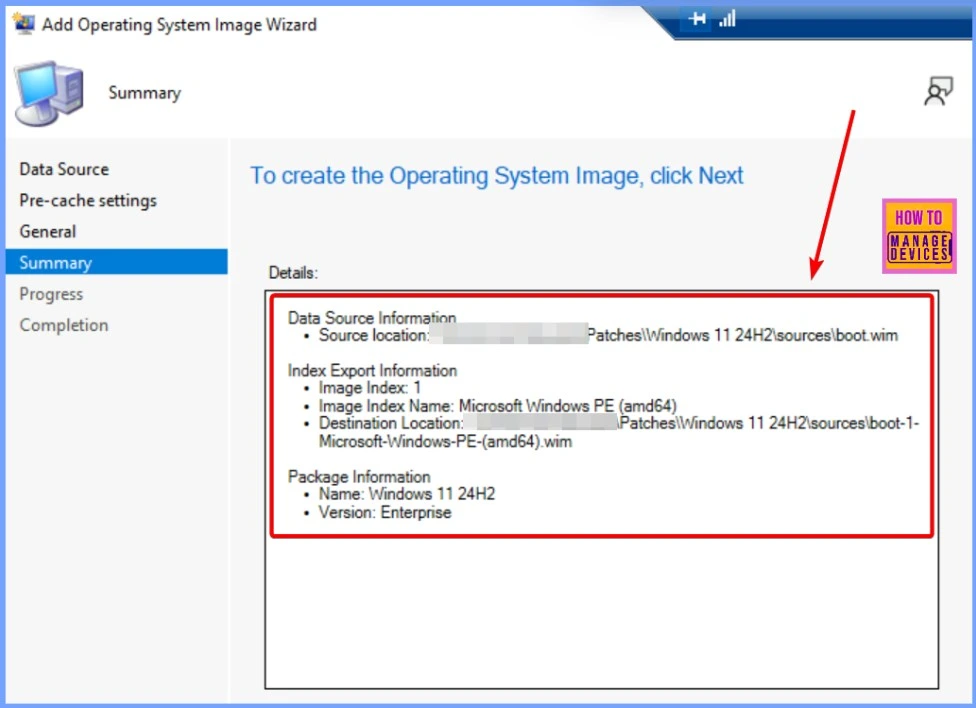Screen dimensions: 976x708
Task: Click the Package Information heading
Action: pyautogui.click(x=359, y=477)
